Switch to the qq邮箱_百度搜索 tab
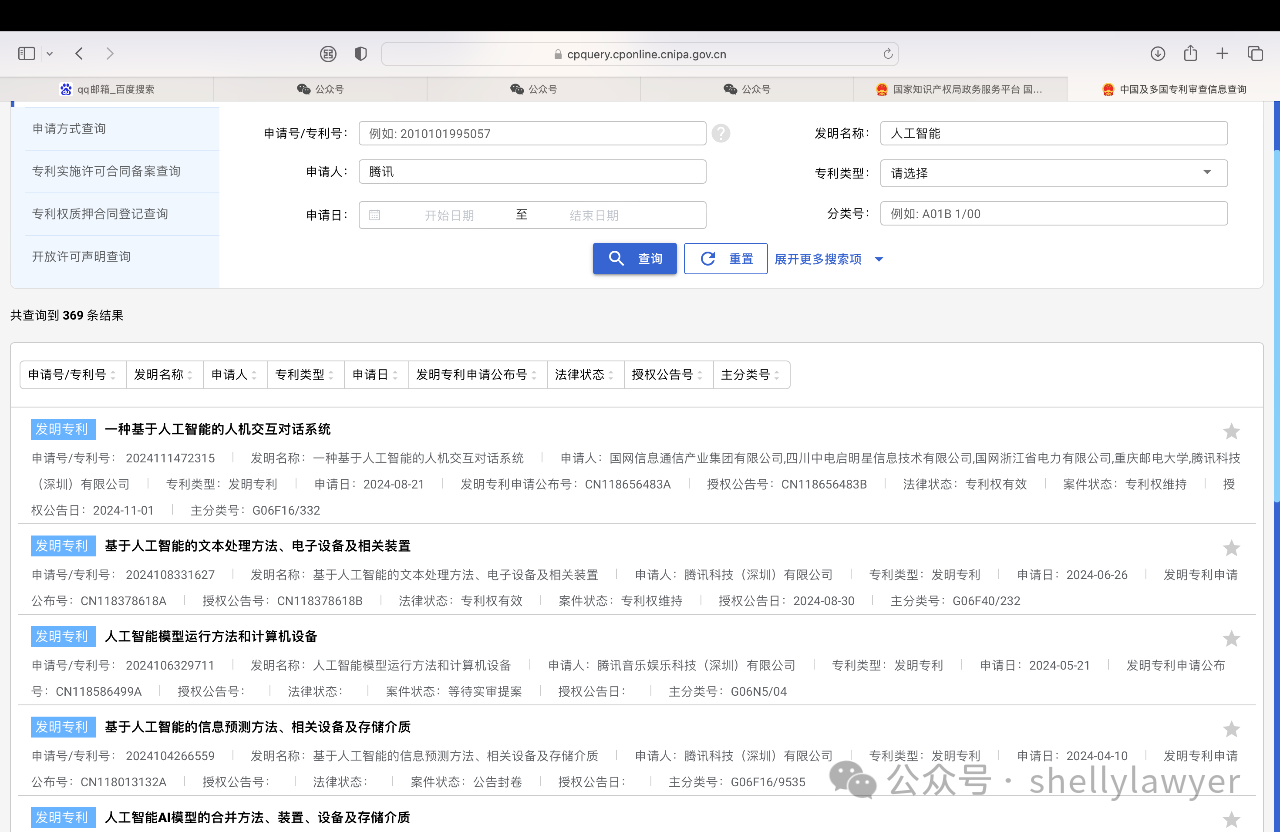1280x832 pixels. pos(107,89)
